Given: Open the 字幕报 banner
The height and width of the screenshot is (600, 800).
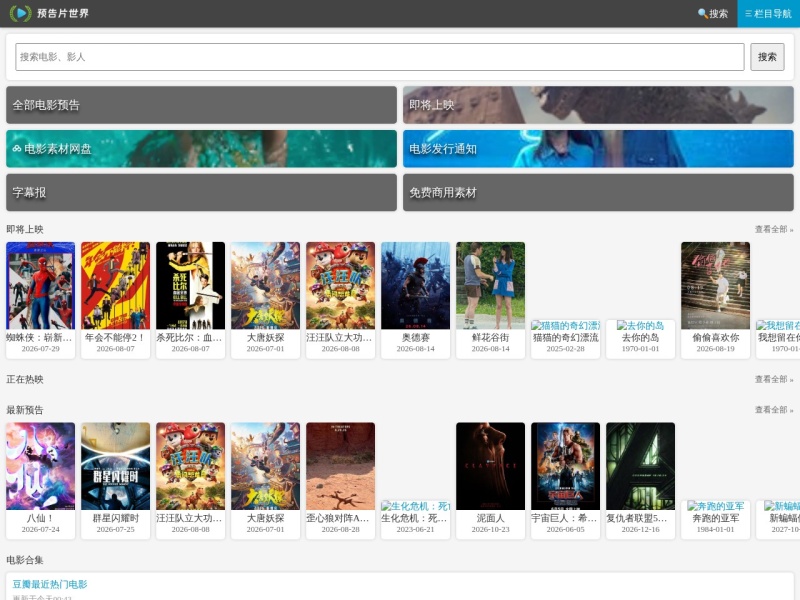Looking at the screenshot, I should [x=201, y=192].
